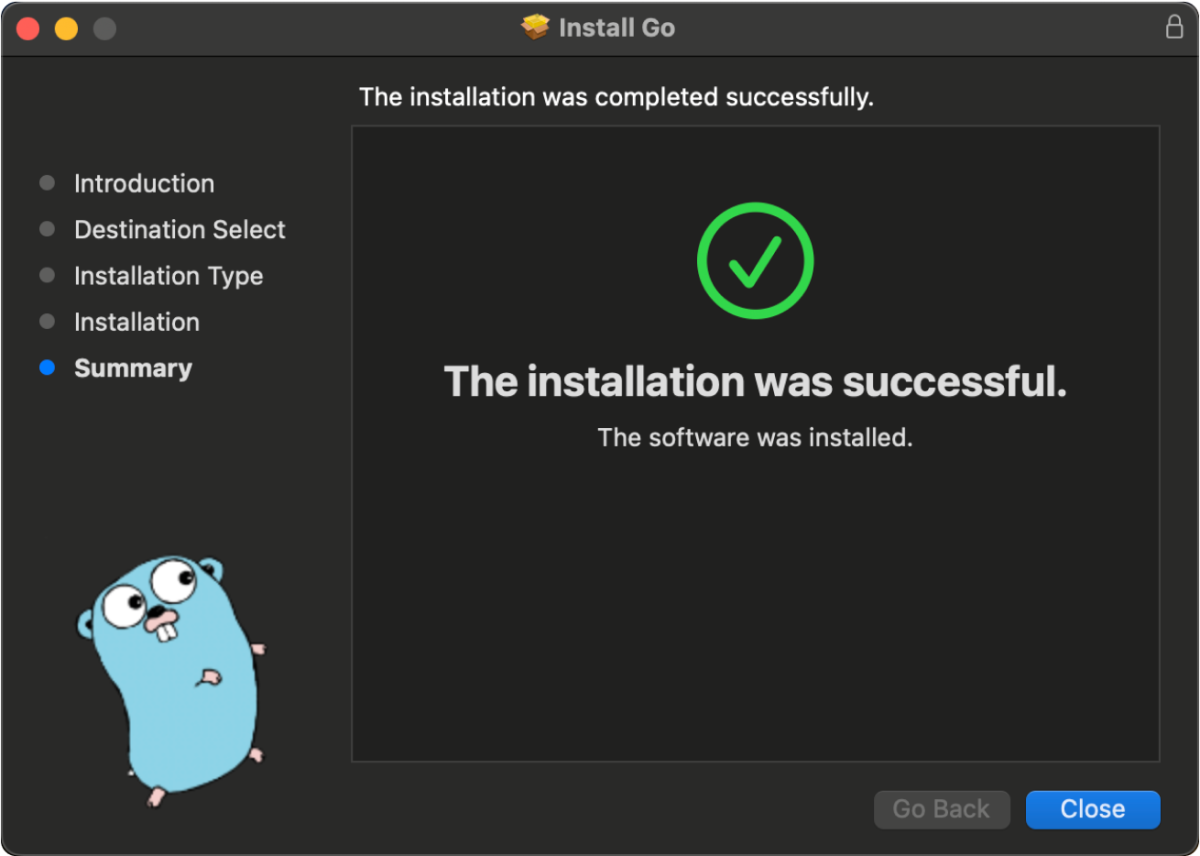Viewport: 1200px width, 856px height.
Task: Click the Install Go window title
Action: coord(616,27)
